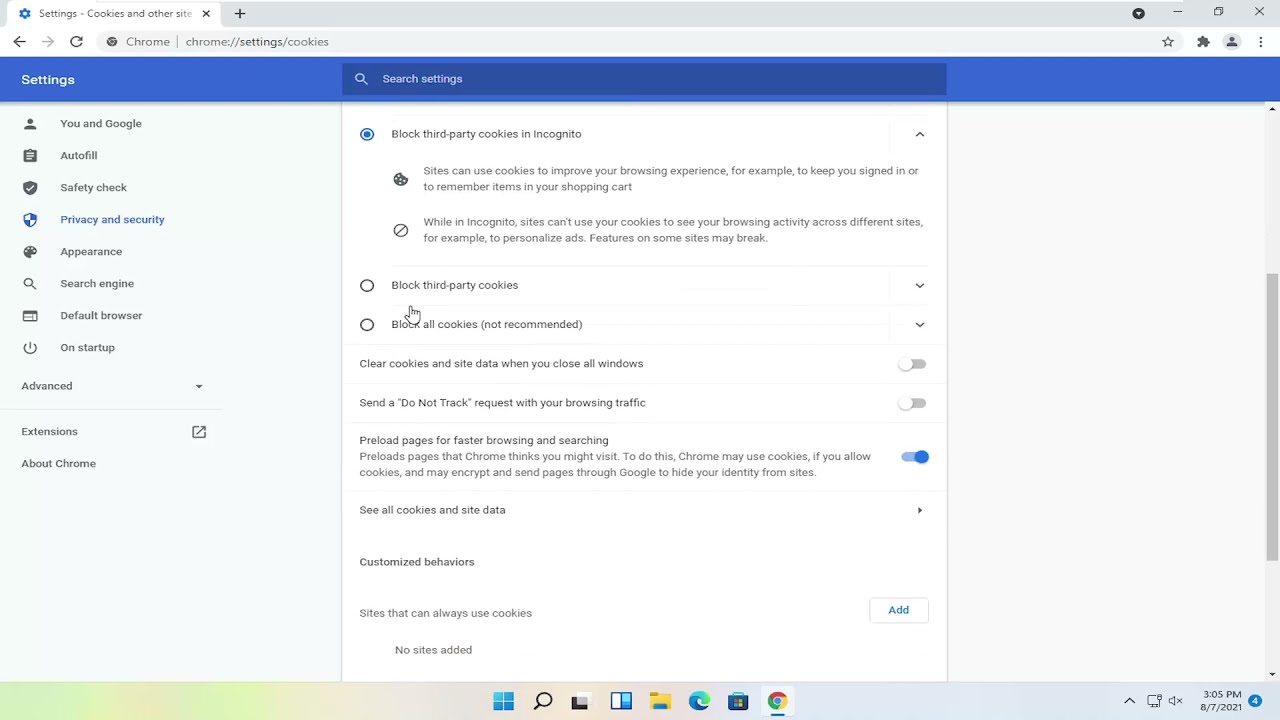Viewport: 1280px width, 720px height.
Task: Open Windows Start menu
Action: point(503,701)
